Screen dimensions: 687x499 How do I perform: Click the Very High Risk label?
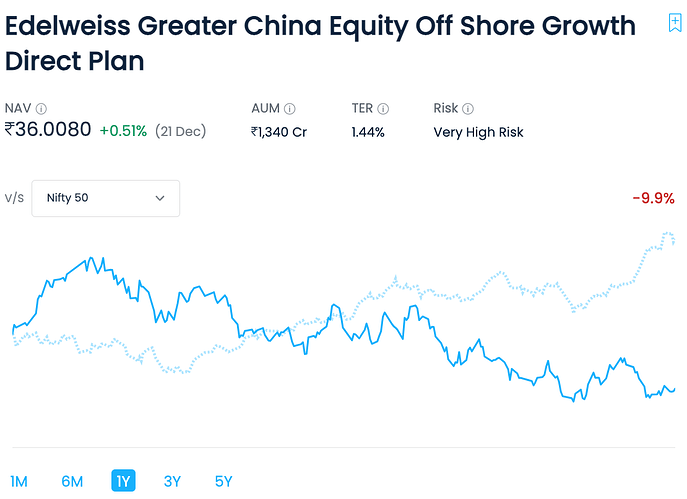click(x=478, y=131)
